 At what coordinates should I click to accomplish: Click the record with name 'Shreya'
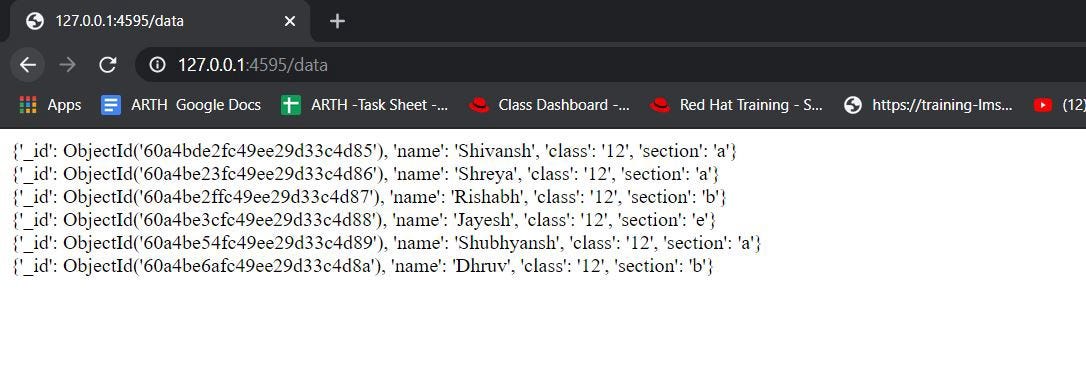click(x=366, y=173)
